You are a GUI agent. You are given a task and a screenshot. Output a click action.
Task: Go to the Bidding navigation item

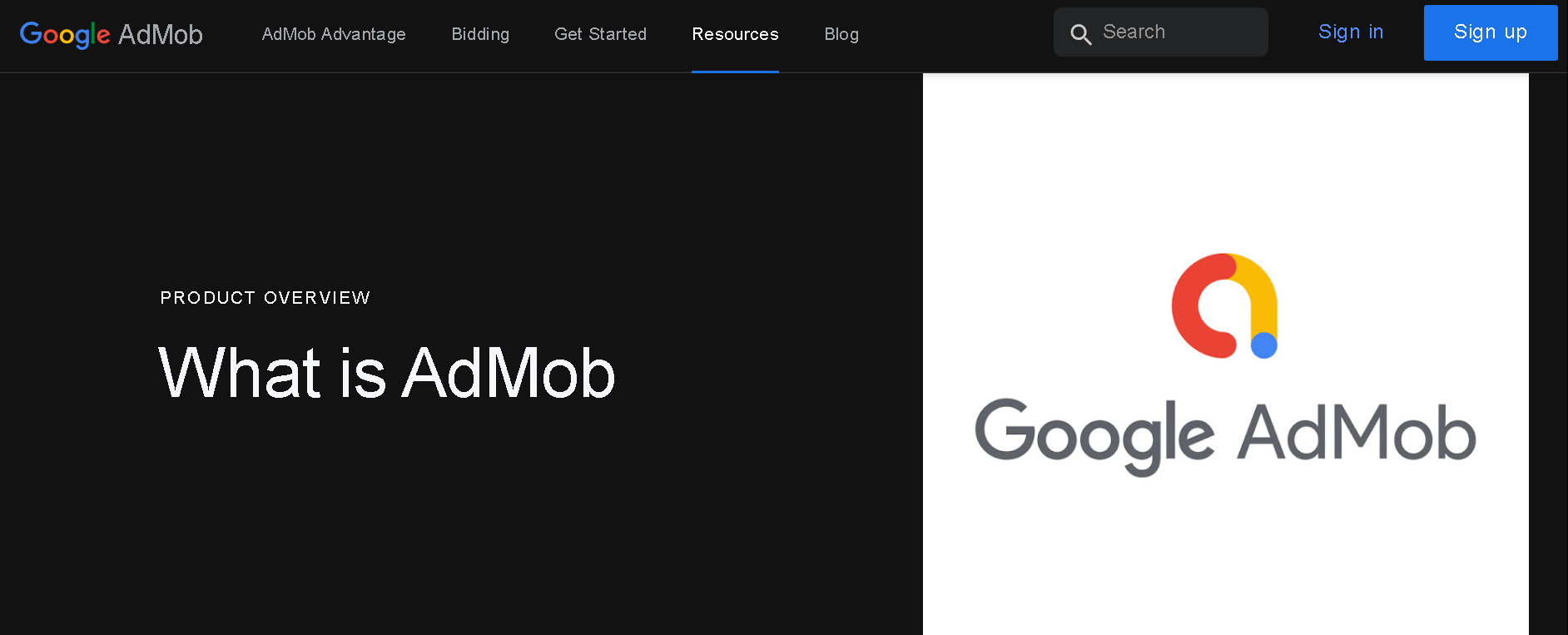pyautogui.click(x=480, y=34)
